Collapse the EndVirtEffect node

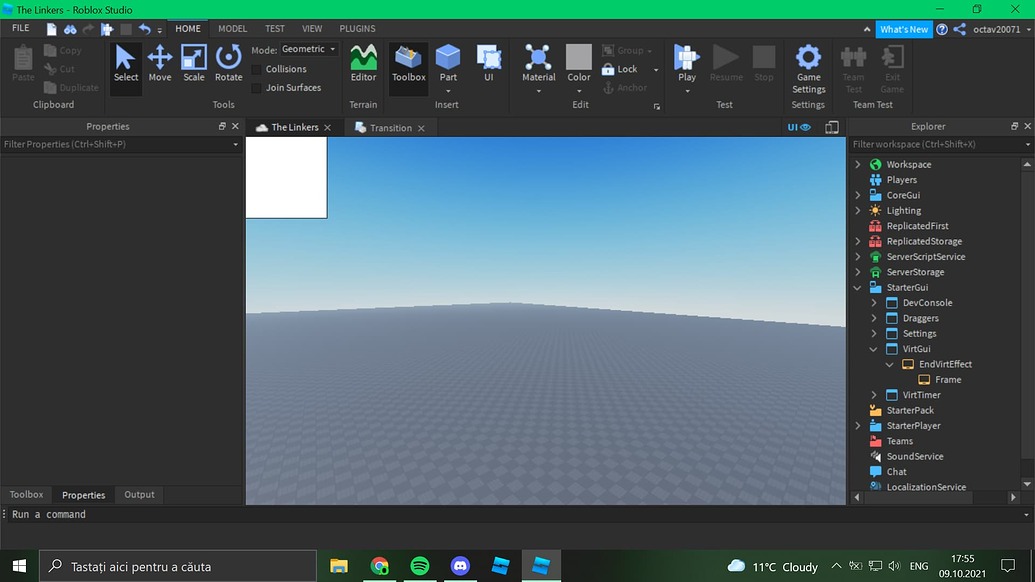click(x=890, y=364)
